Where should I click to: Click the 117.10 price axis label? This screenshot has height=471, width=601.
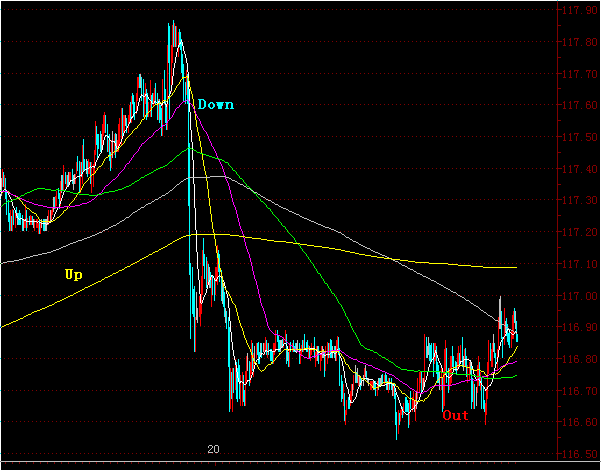tap(580, 264)
